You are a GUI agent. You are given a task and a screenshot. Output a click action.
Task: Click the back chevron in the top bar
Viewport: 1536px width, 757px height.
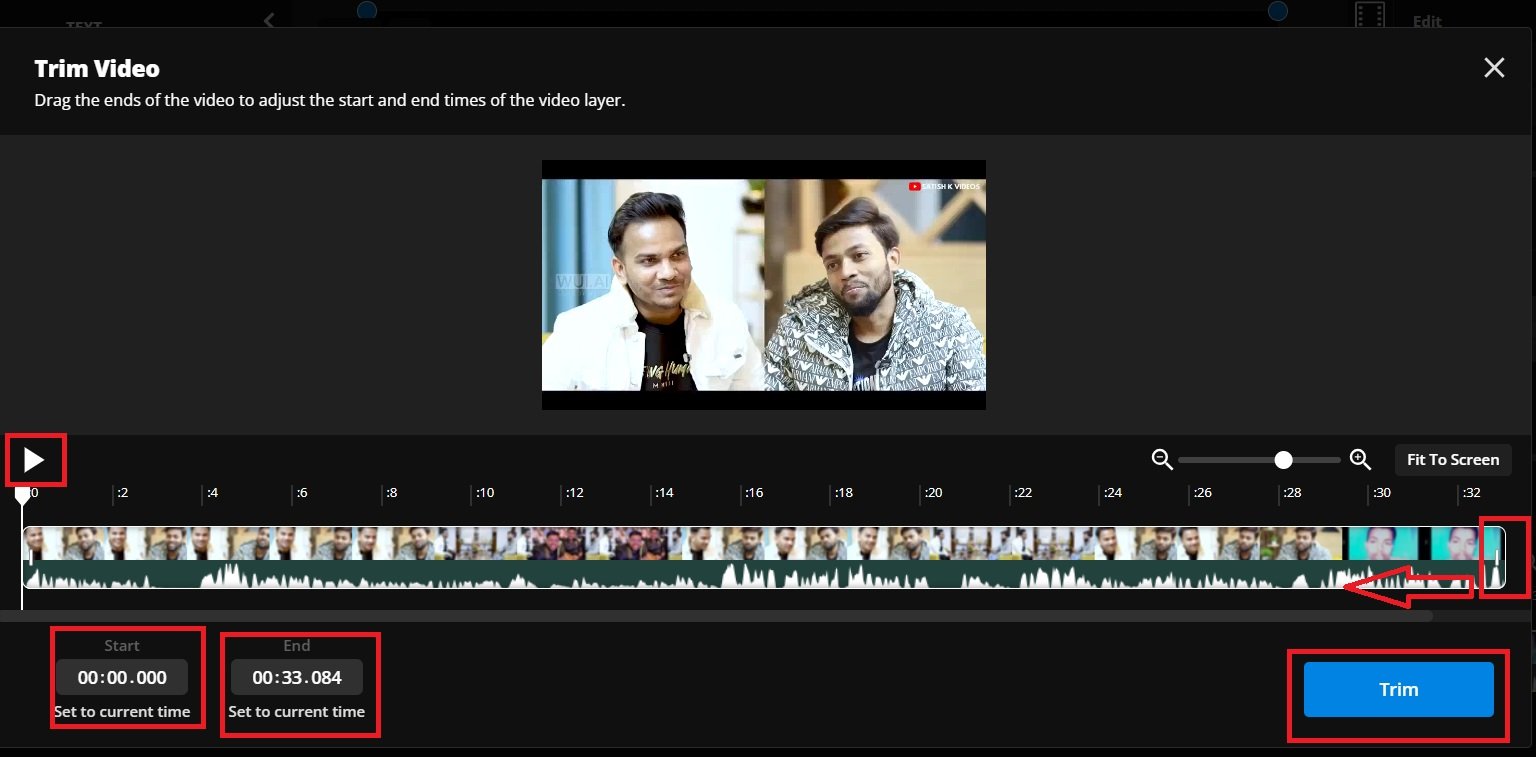pos(268,20)
